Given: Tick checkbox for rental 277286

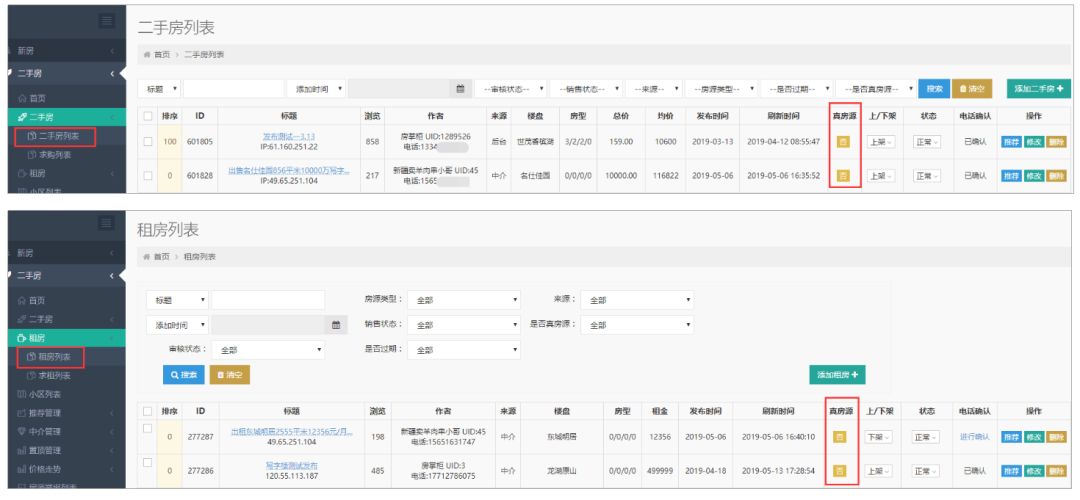Looking at the screenshot, I should pyautogui.click(x=147, y=463).
